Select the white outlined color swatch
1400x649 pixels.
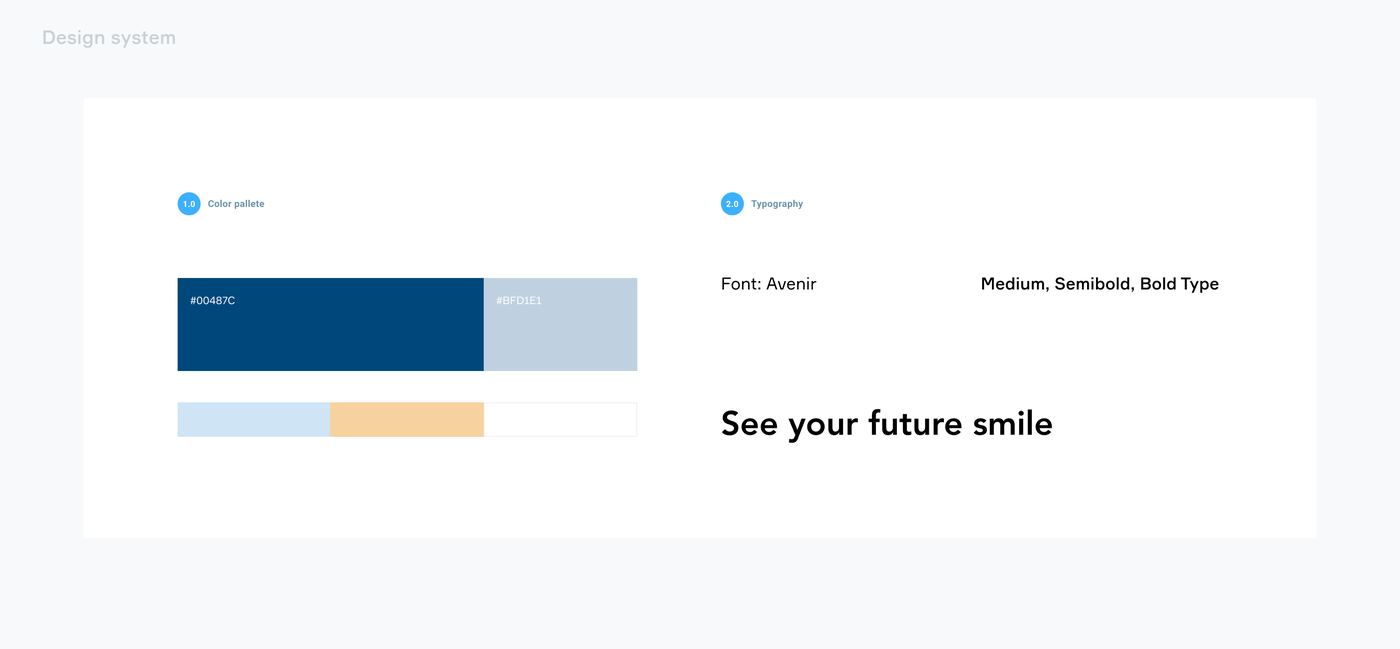click(x=560, y=420)
